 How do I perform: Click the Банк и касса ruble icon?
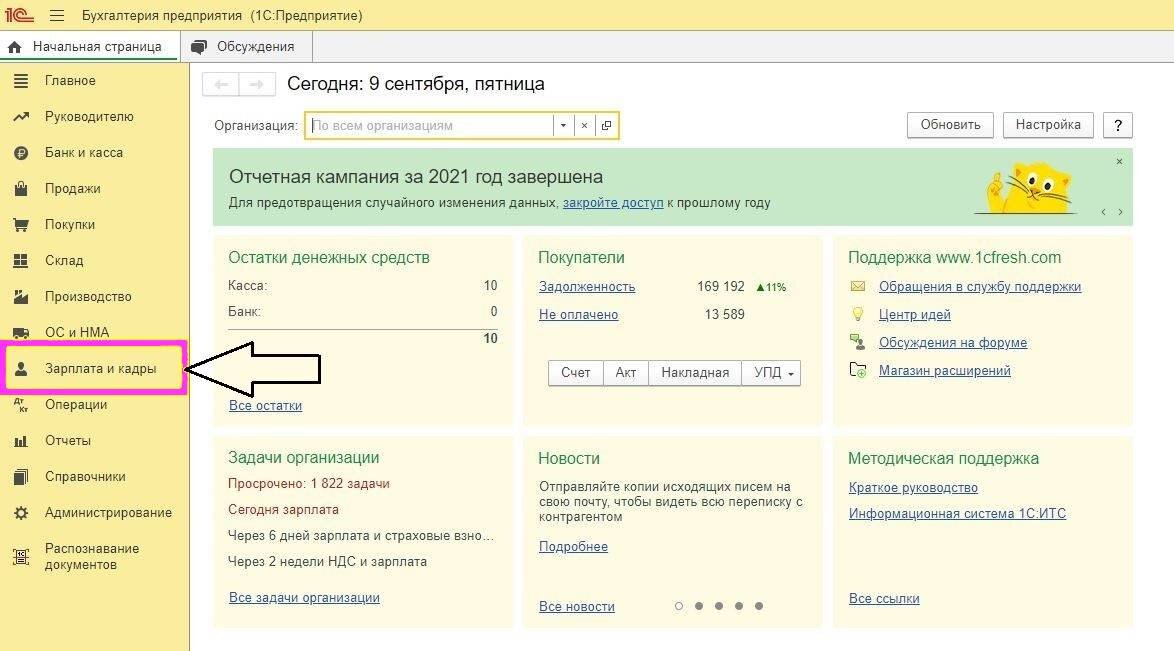[21, 153]
